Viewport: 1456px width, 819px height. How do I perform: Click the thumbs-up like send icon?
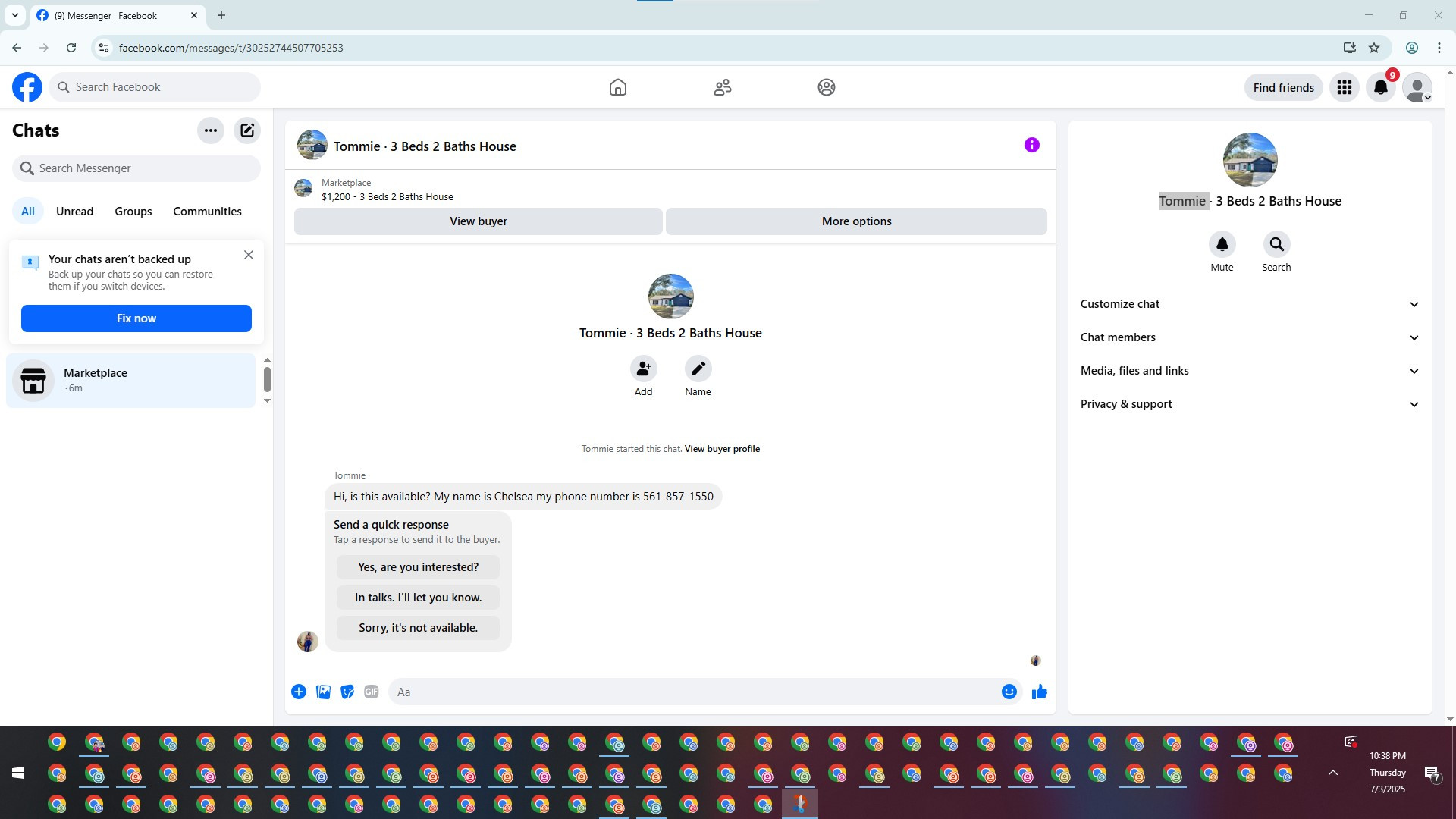pyautogui.click(x=1039, y=692)
